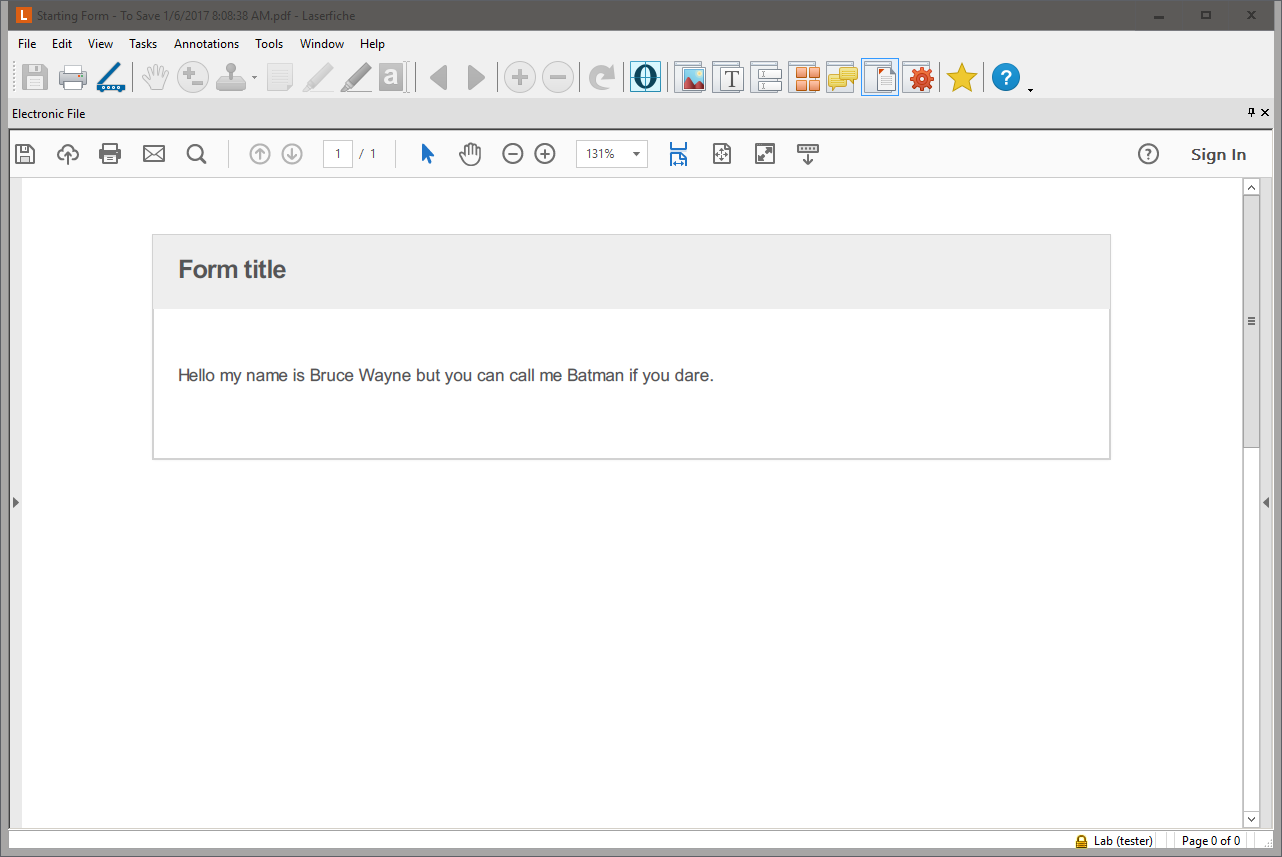This screenshot has height=857, width=1282.
Task: Click the upload to cloud icon
Action: tap(68, 154)
